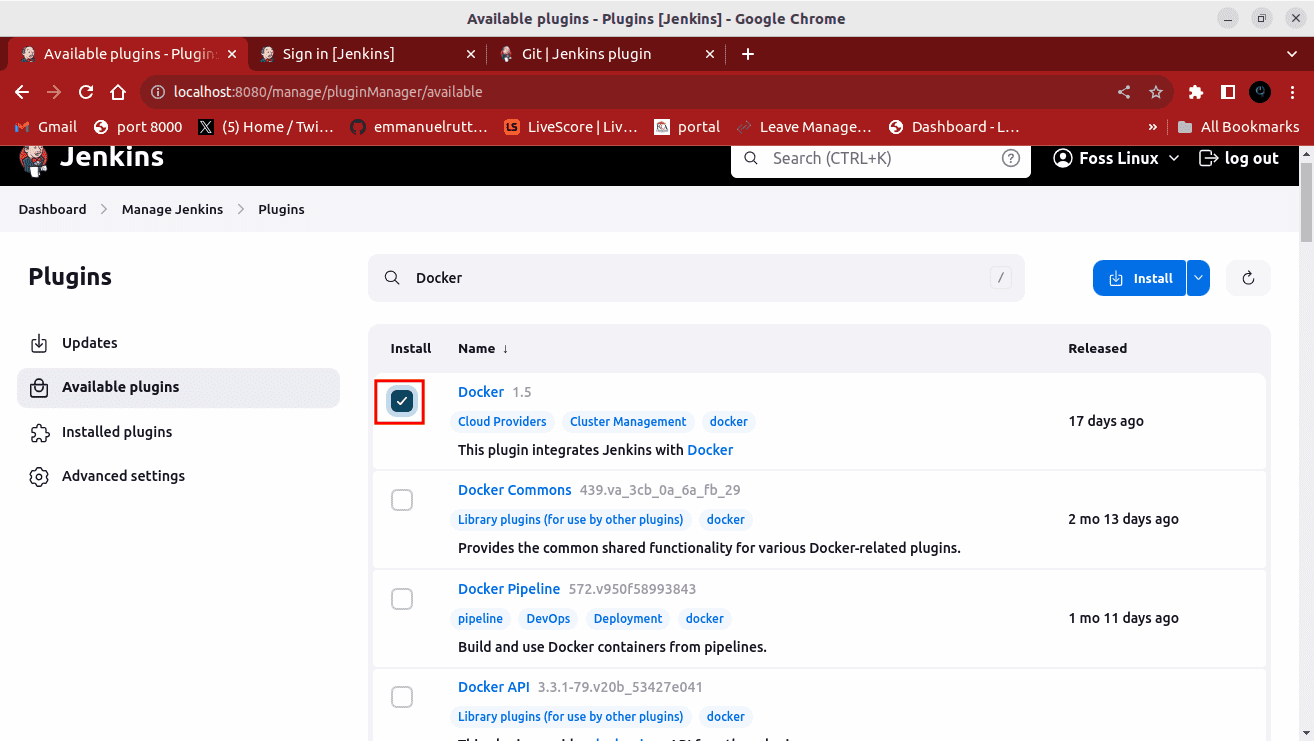The height and width of the screenshot is (741, 1314).
Task: Click the Chrome home icon
Action: [x=118, y=92]
